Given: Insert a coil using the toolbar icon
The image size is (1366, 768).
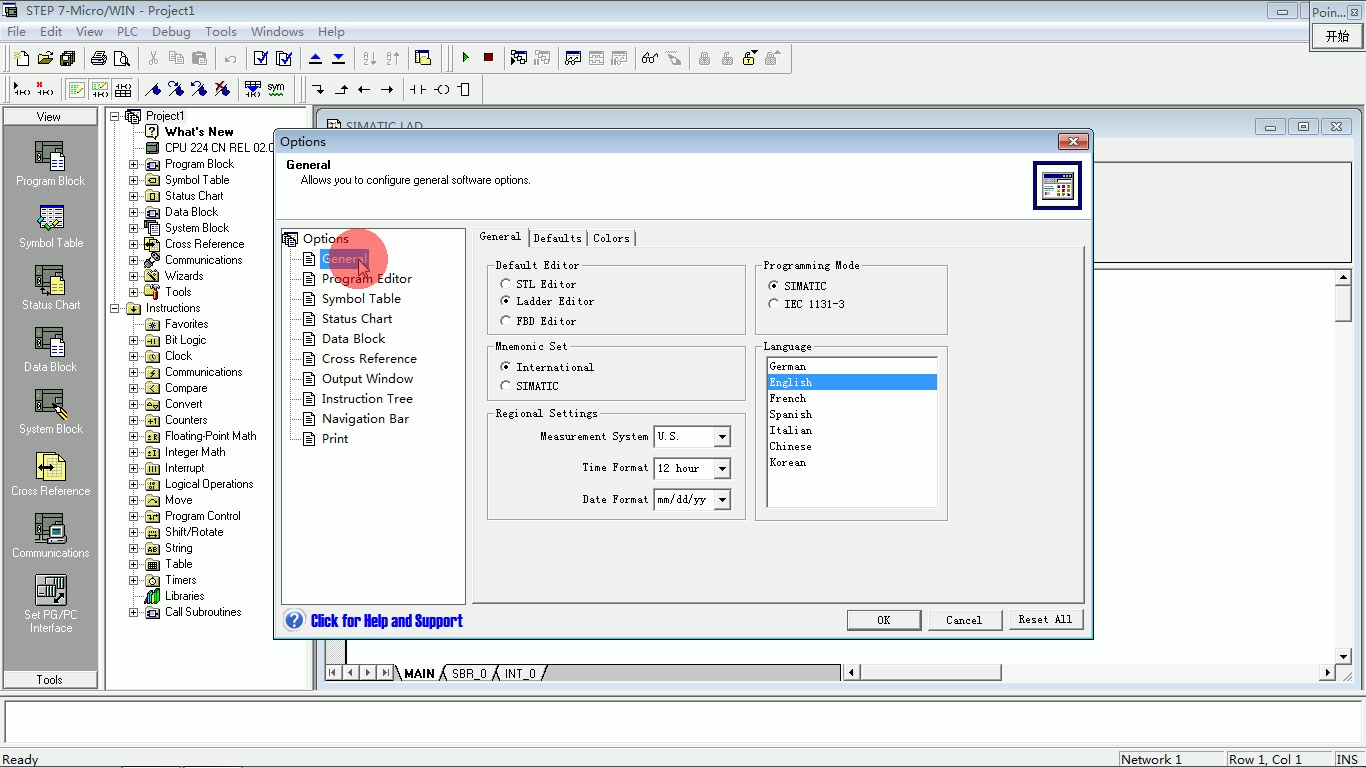Looking at the screenshot, I should coord(441,89).
